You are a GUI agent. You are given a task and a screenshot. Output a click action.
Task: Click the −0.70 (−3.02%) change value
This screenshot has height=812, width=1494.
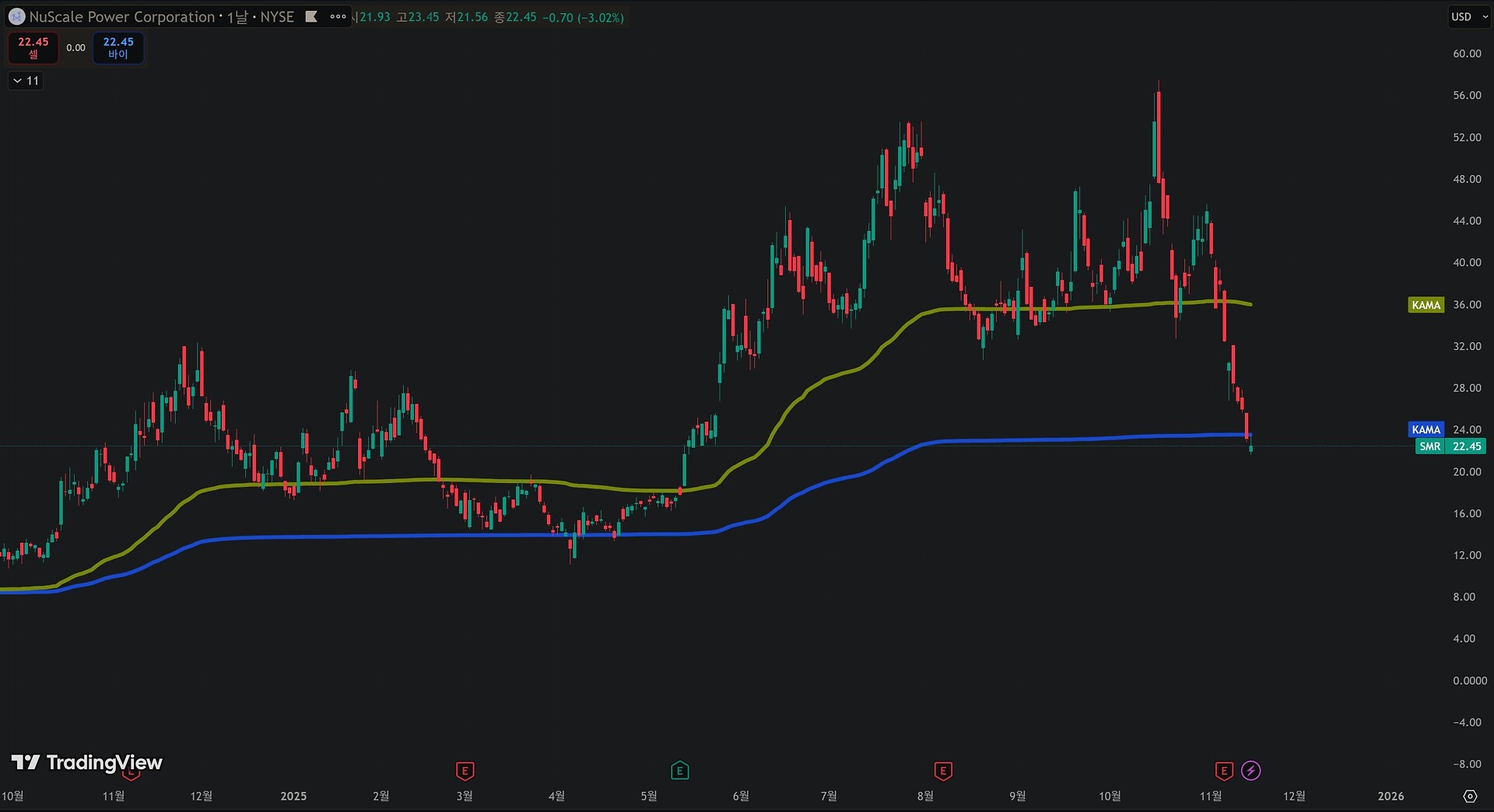pyautogui.click(x=584, y=17)
